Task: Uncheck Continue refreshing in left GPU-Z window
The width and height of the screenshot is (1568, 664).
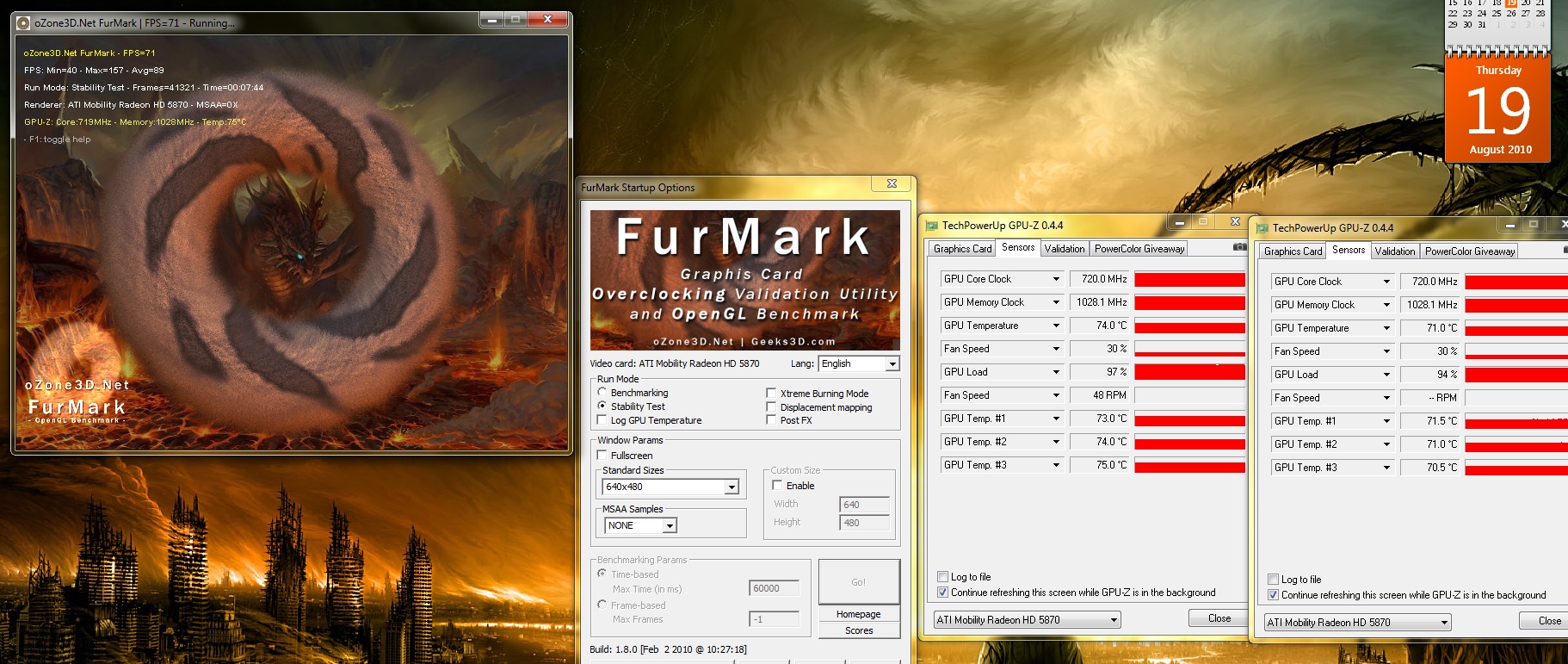Action: point(942,592)
